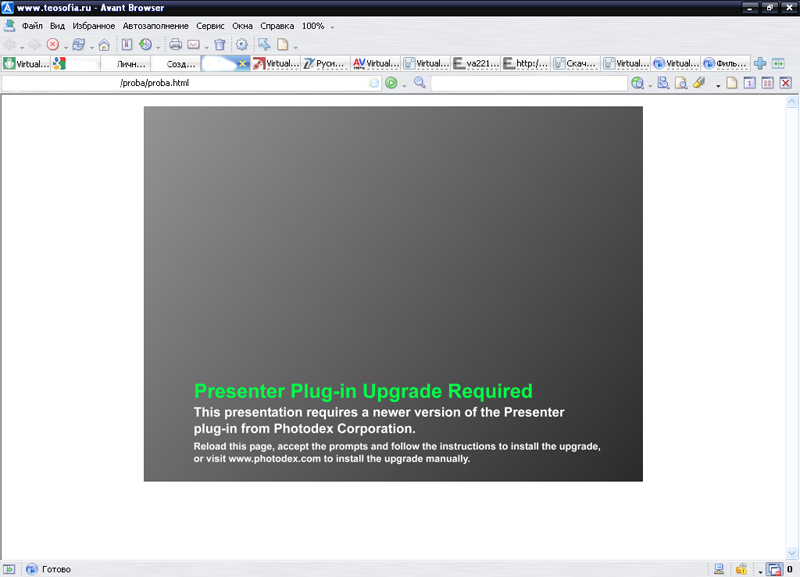Click the empty search input field

529,83
